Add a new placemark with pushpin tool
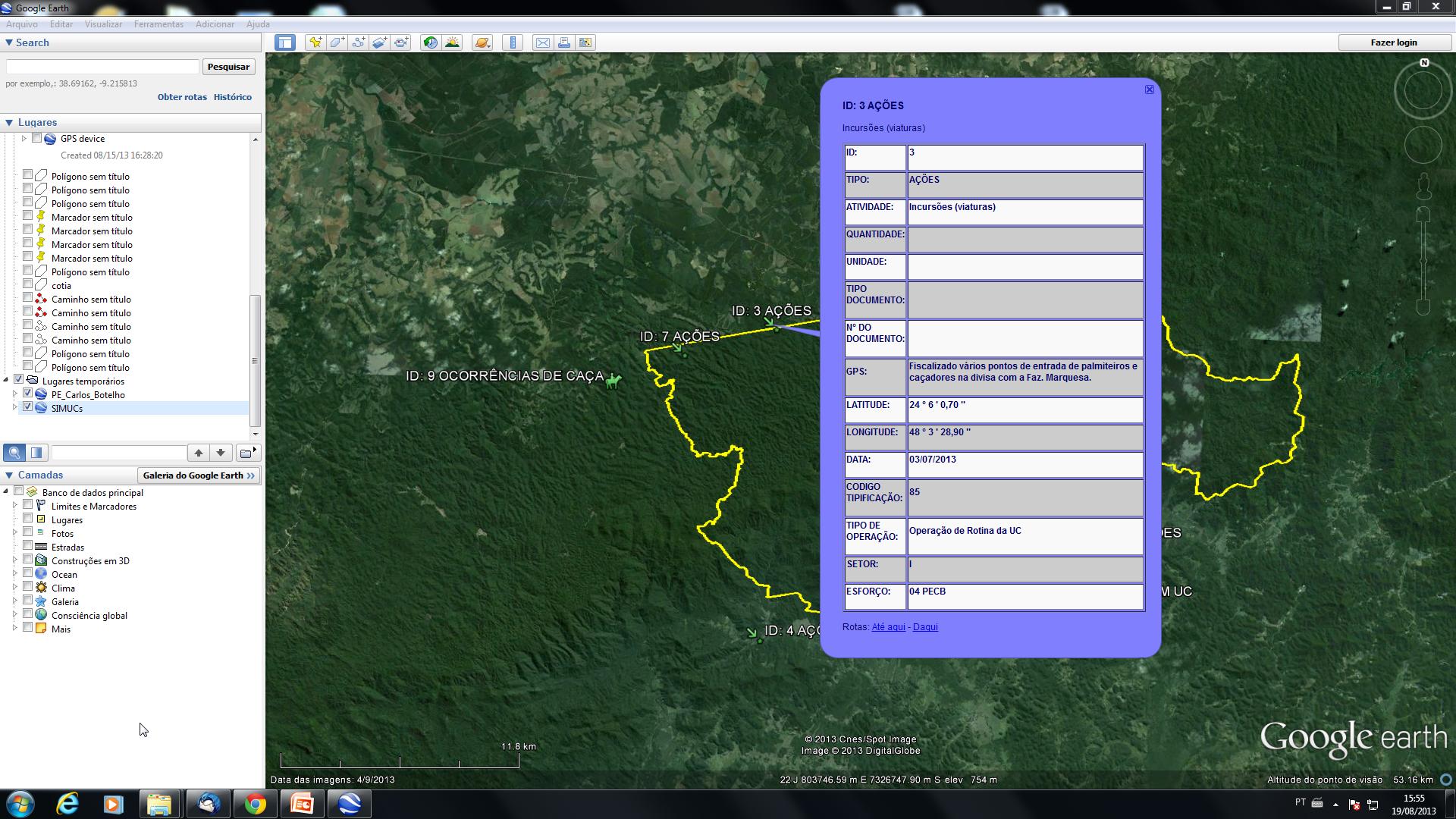 click(315, 42)
